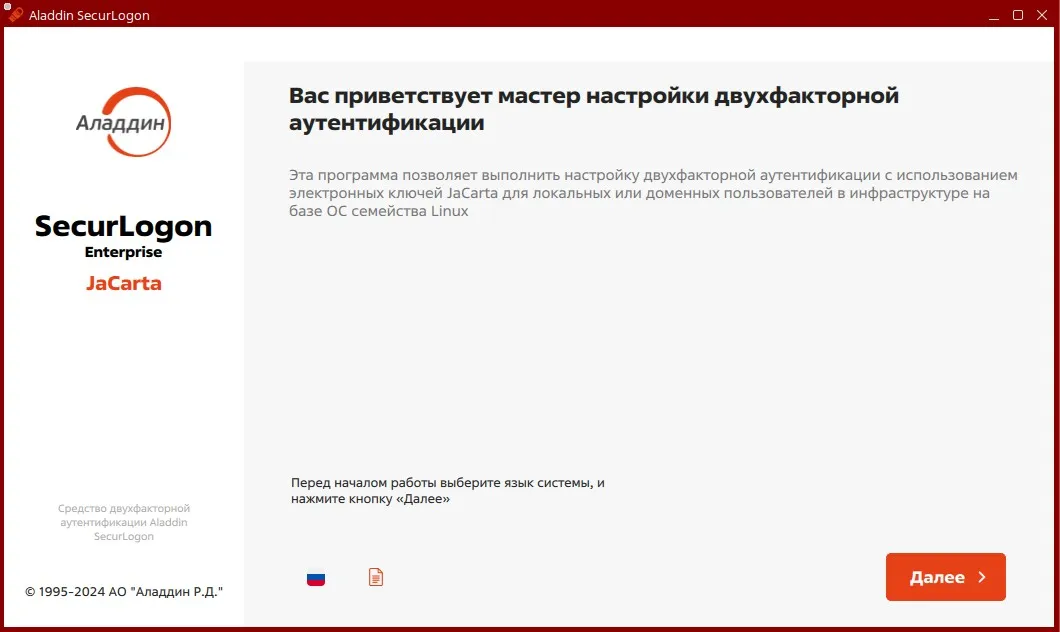Viewport: 1060px width, 632px height.
Task: Click the SecurLogon product name text
Action: 123,226
